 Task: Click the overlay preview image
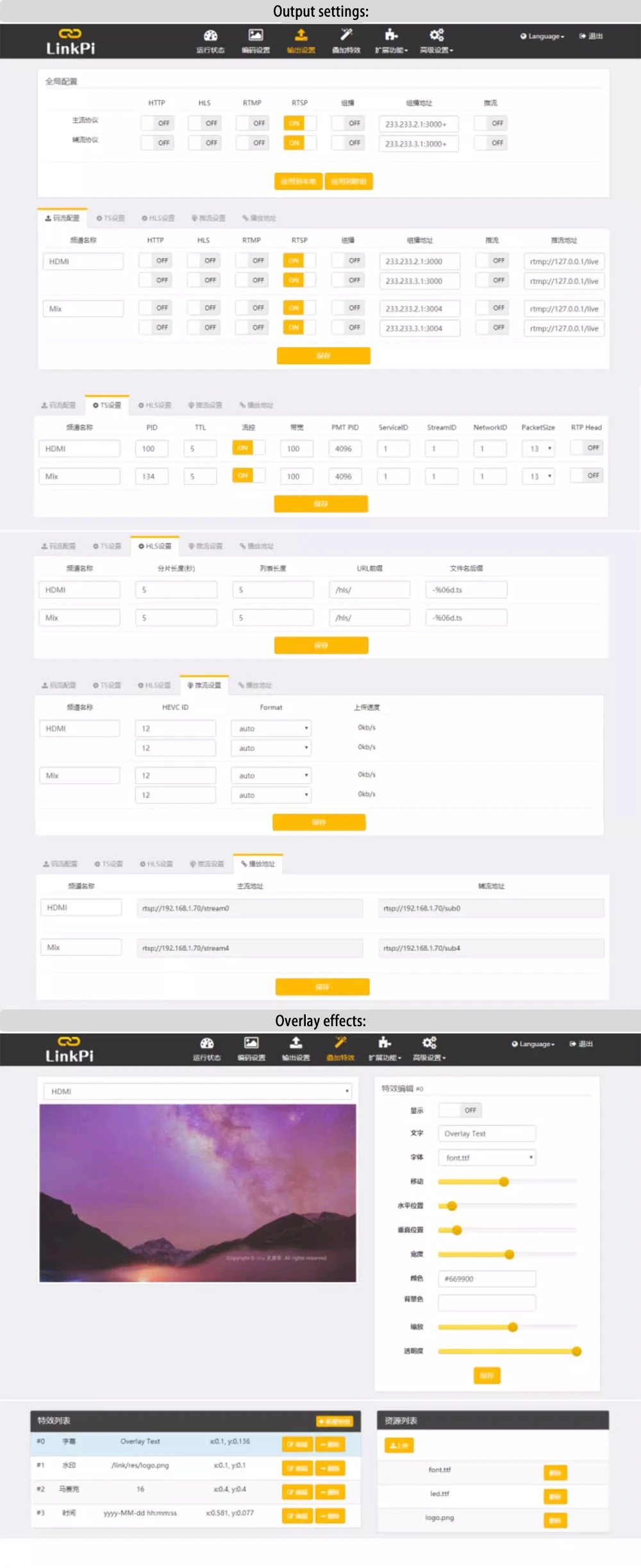tap(197, 1193)
